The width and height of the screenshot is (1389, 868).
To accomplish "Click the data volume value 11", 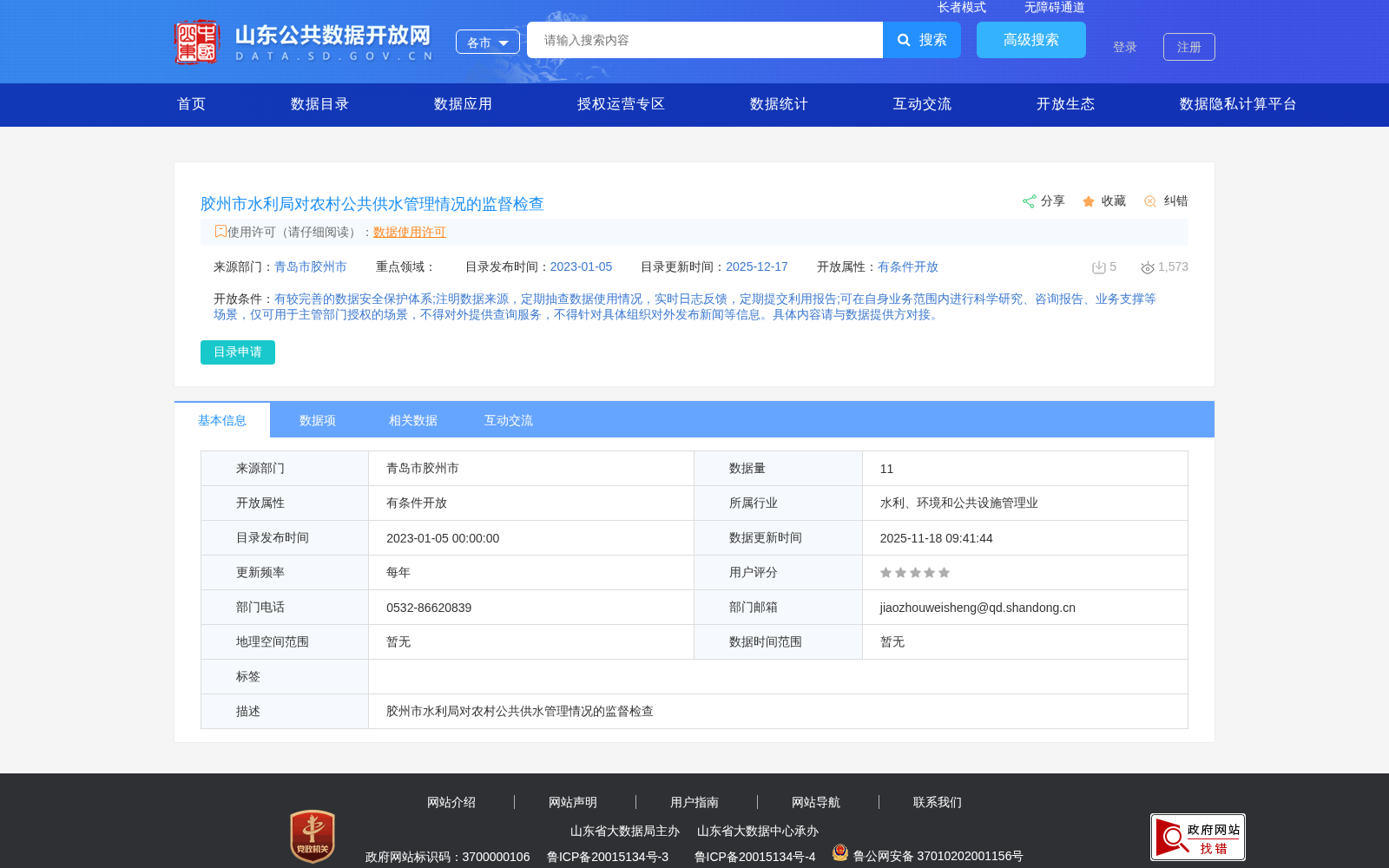I will [x=886, y=469].
